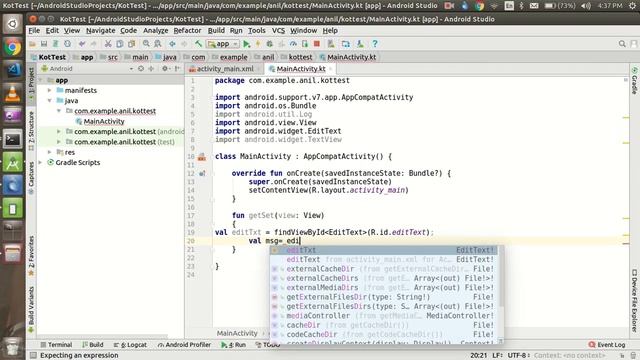Toggle the Build Variants side panel

click(x=31, y=310)
